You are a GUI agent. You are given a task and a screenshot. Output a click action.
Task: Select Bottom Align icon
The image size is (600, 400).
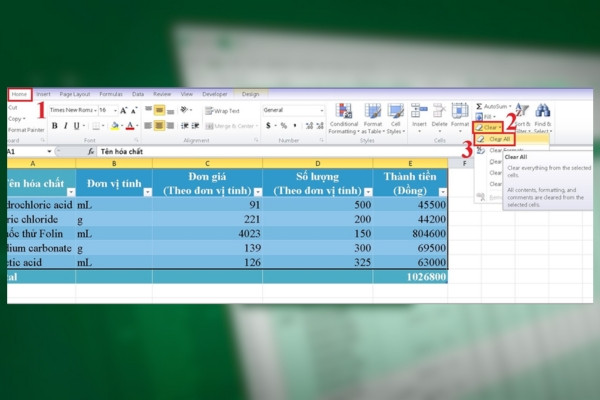(171, 111)
